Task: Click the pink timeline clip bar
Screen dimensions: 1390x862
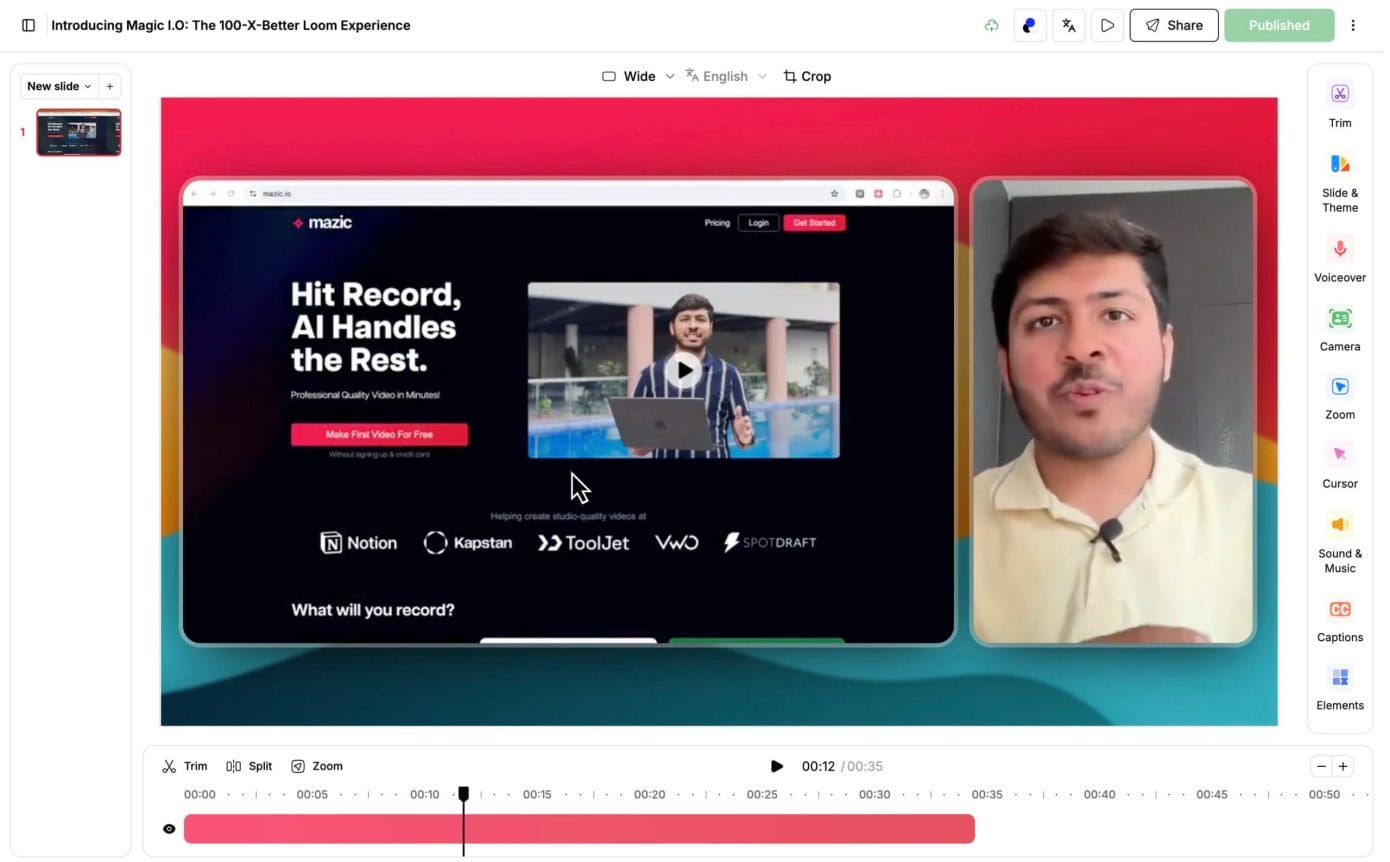Action: (700, 829)
